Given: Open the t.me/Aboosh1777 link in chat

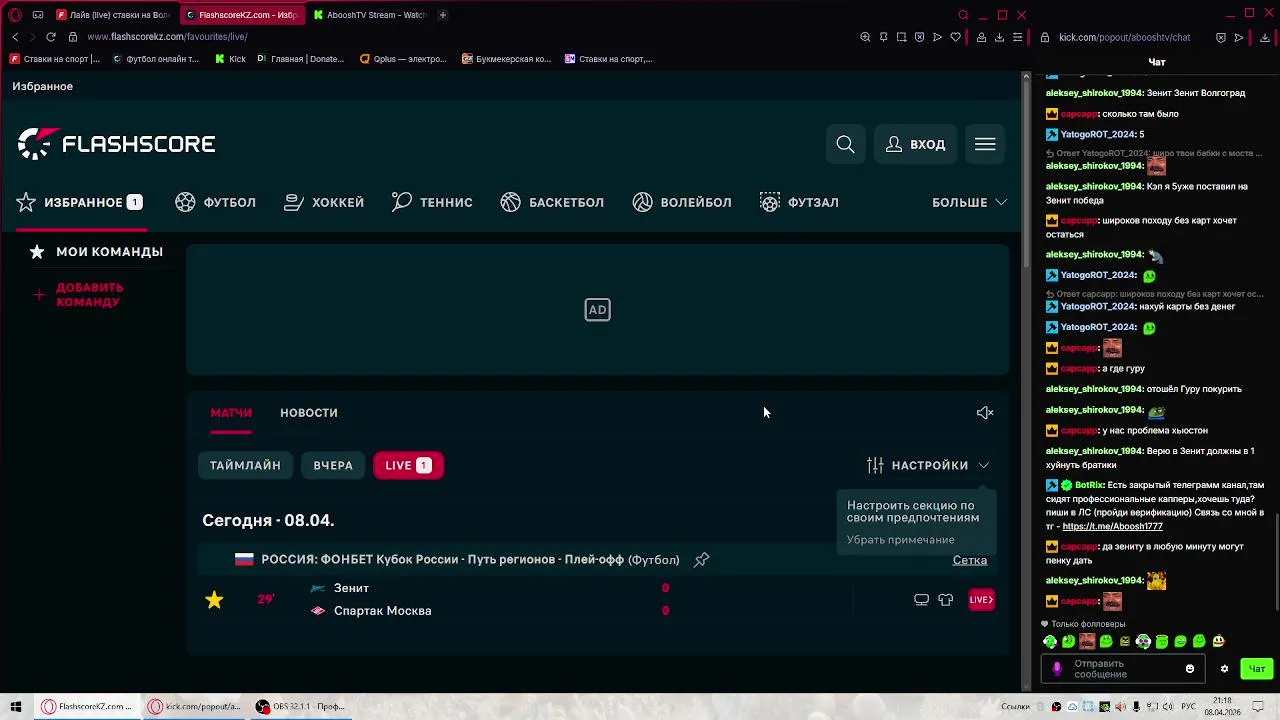Looking at the screenshot, I should pyautogui.click(x=1112, y=526).
